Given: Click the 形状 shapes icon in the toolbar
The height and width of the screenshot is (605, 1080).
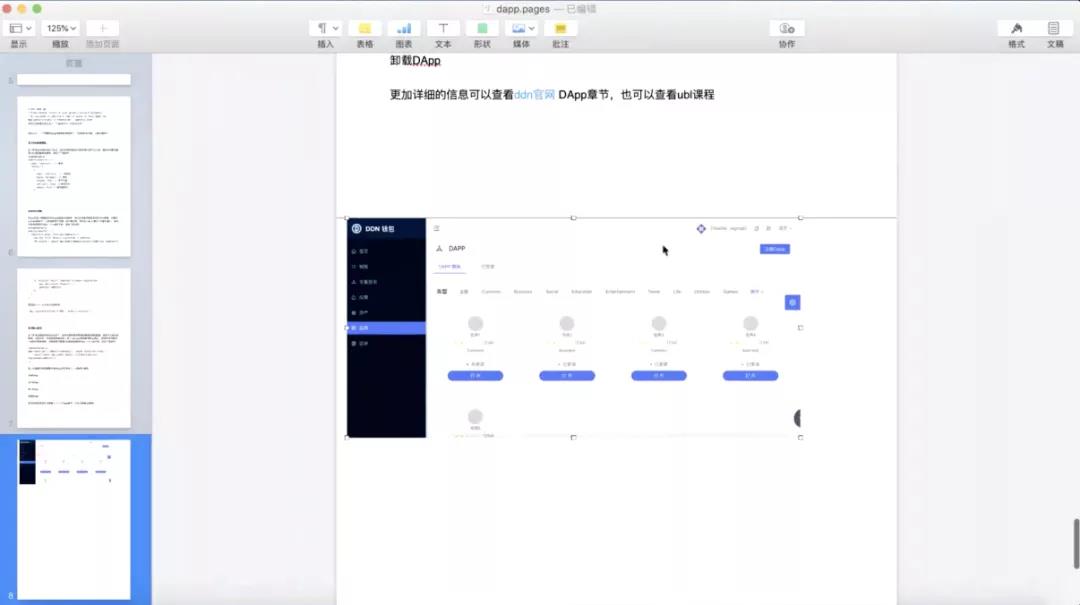Looking at the screenshot, I should coord(481,27).
